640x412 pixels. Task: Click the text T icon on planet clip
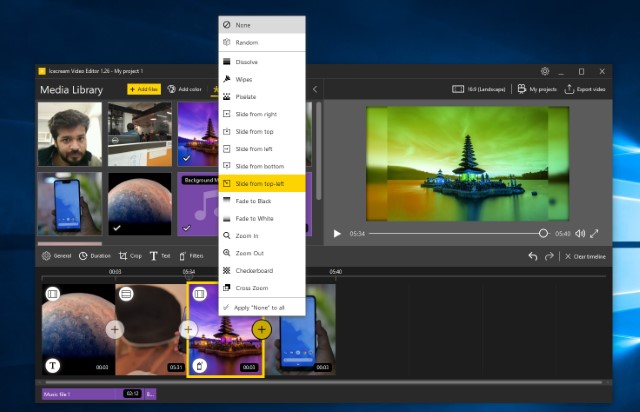[x=53, y=365]
